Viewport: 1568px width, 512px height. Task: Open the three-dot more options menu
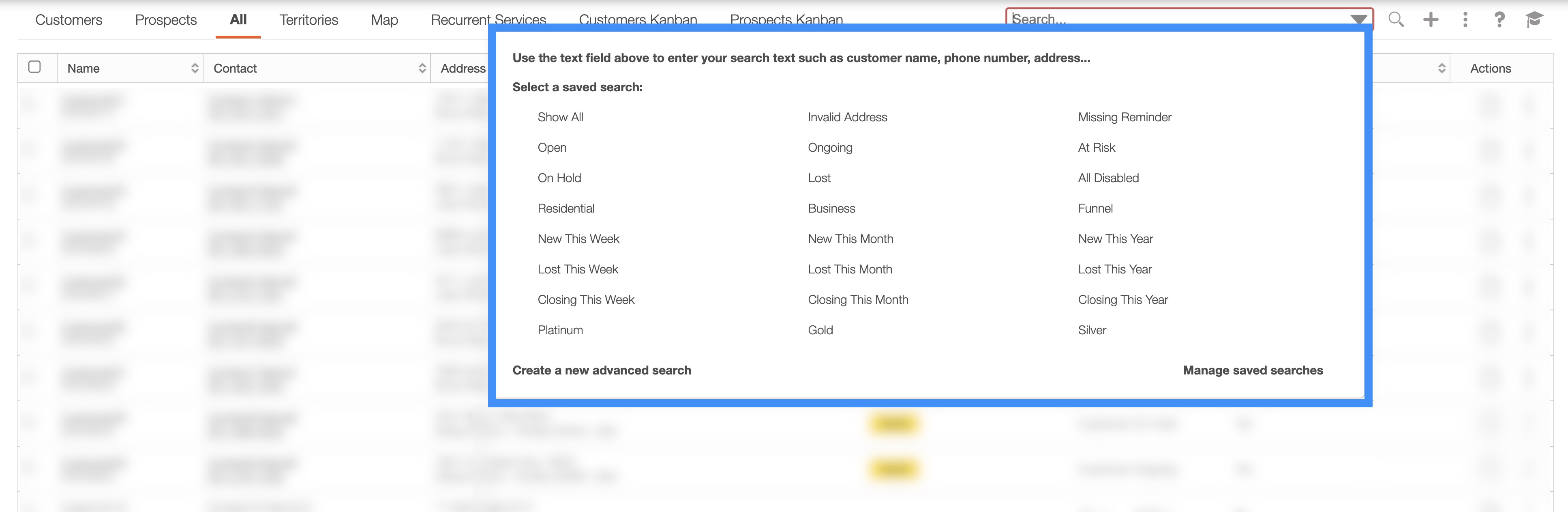pos(1465,19)
